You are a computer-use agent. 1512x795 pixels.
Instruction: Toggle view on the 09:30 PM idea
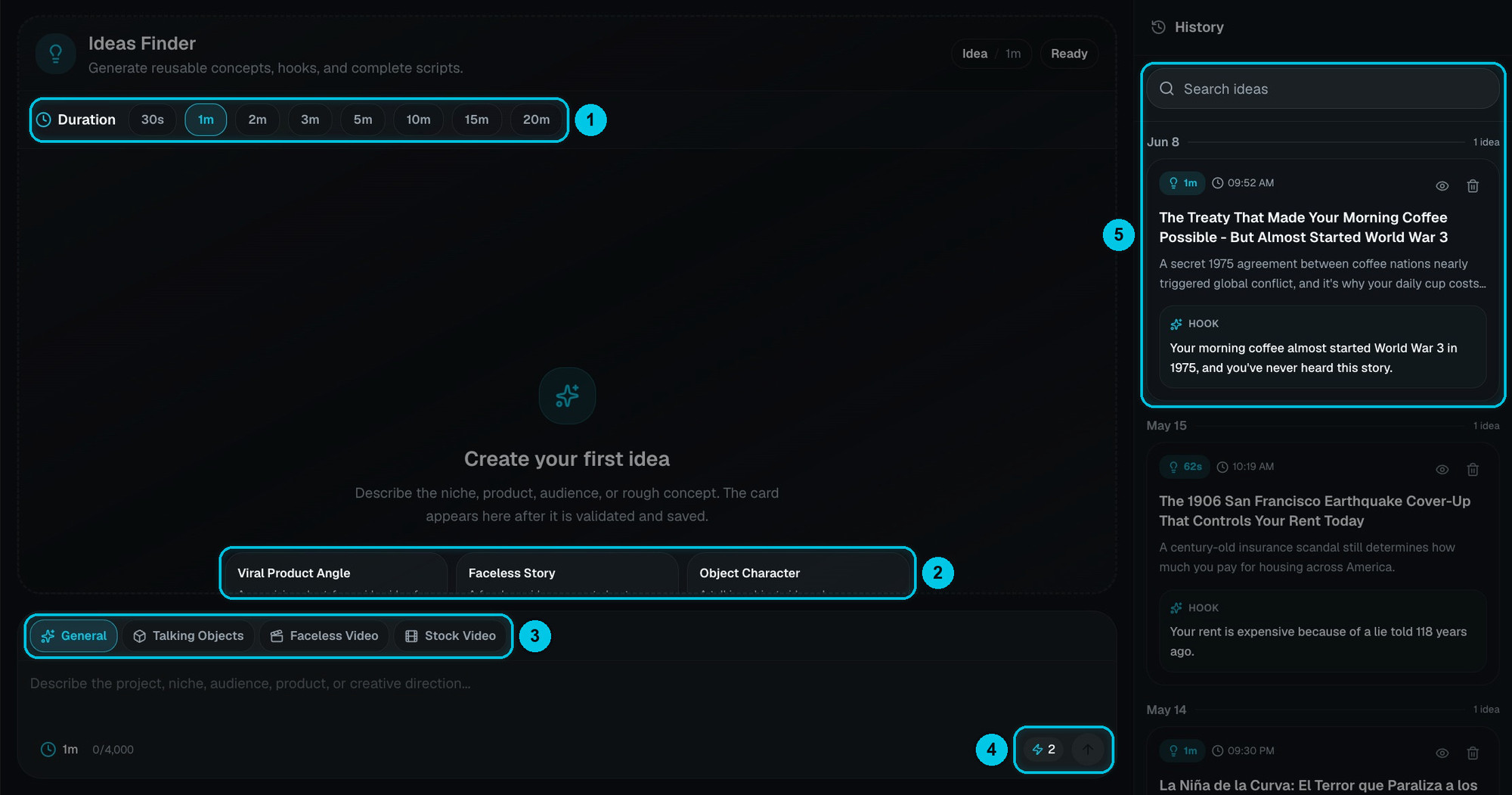tap(1442, 753)
